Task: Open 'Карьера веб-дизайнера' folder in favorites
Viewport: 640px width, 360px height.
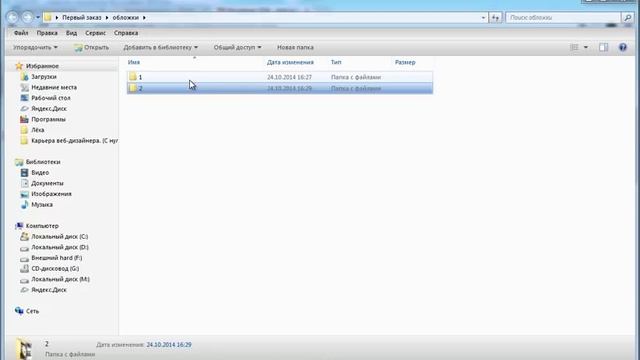Action: 74,140
